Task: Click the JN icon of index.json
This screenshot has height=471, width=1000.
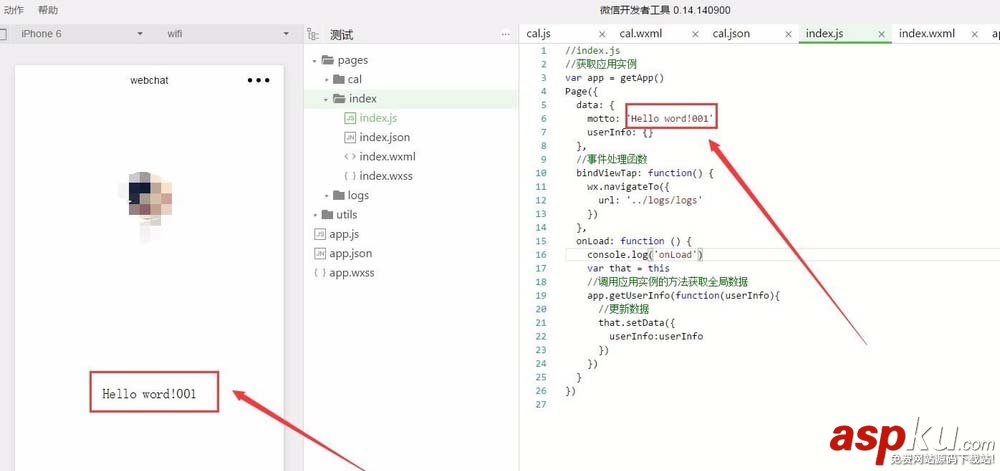Action: [349, 137]
